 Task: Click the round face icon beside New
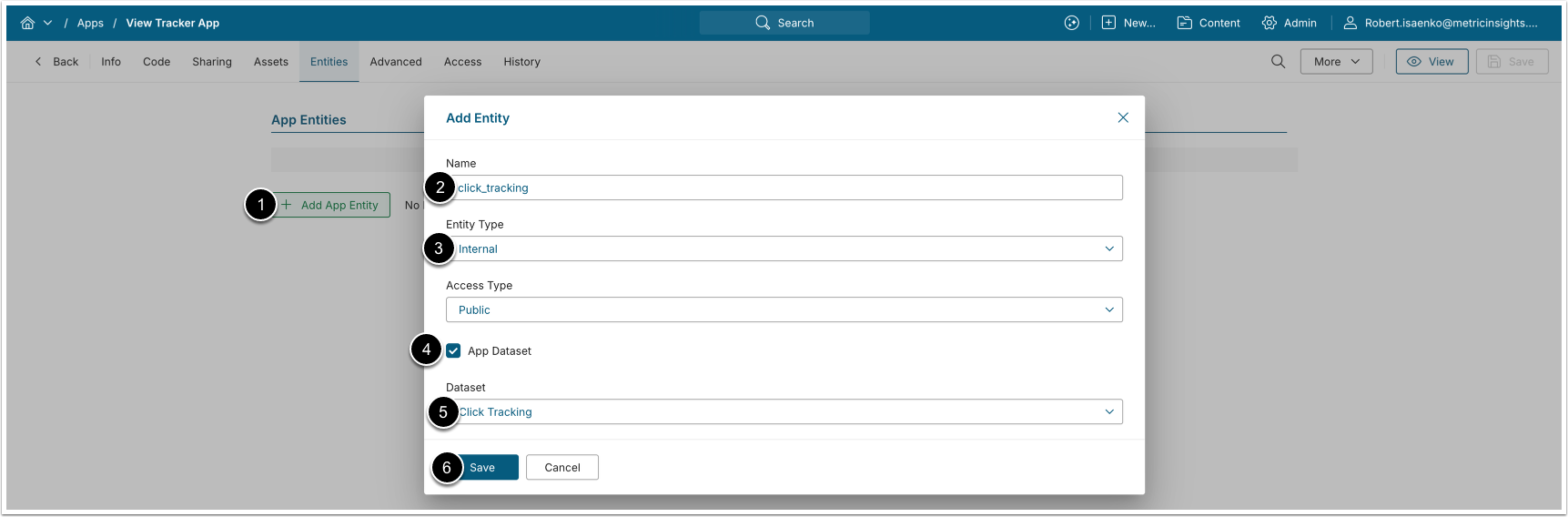(1072, 23)
